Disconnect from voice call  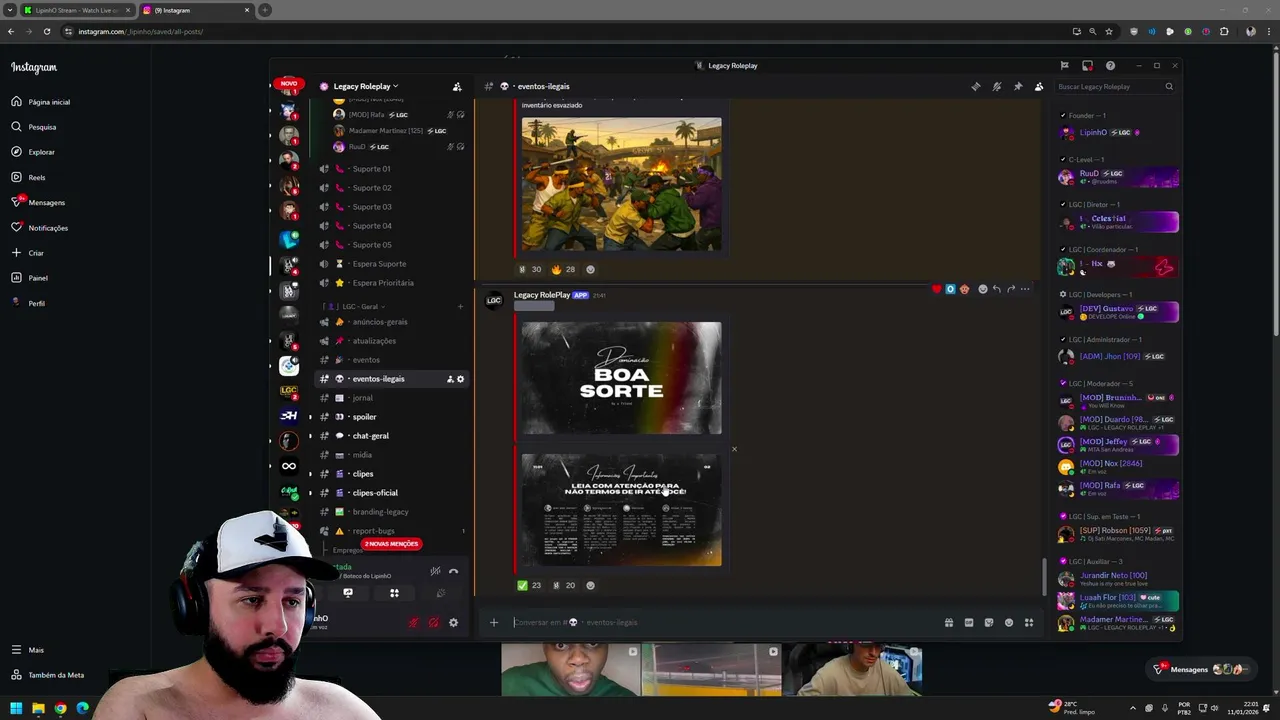coord(453,571)
